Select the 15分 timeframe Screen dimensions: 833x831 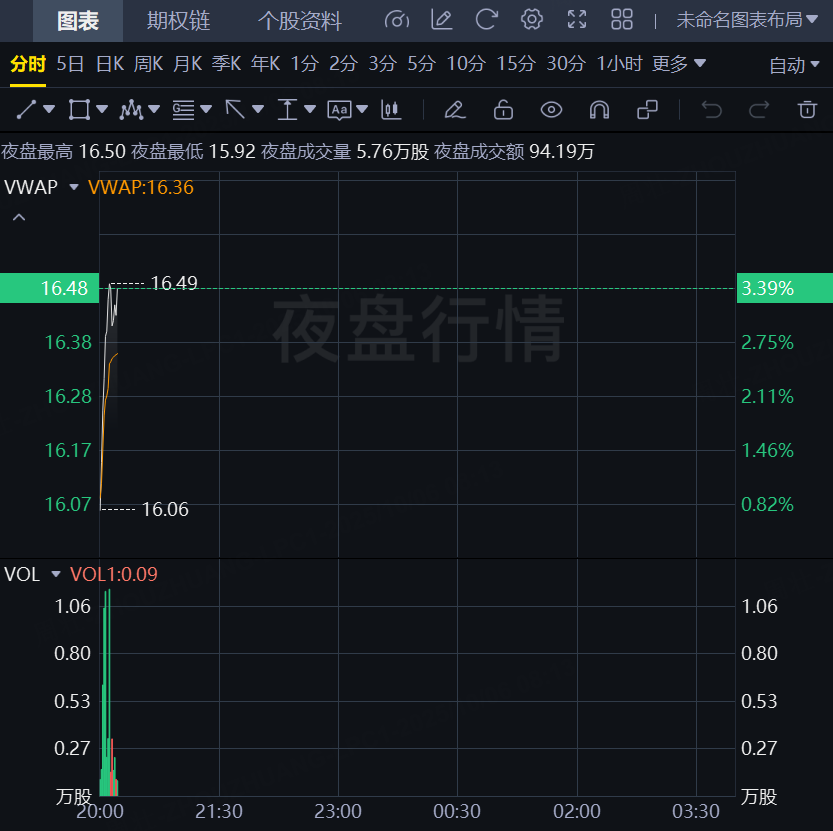click(x=516, y=64)
